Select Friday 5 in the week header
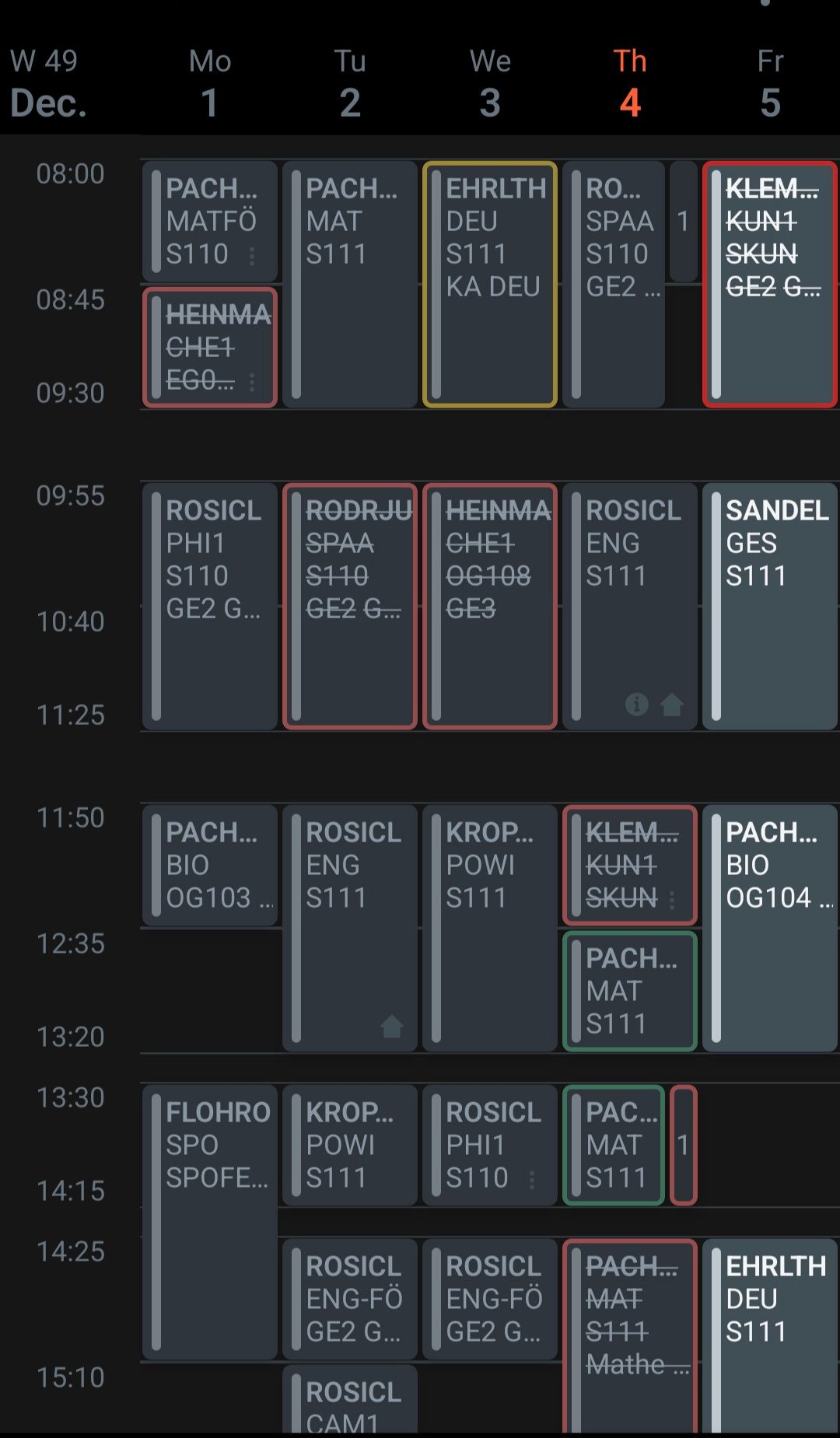Image resolution: width=840 pixels, height=1438 pixels. pos(770,84)
